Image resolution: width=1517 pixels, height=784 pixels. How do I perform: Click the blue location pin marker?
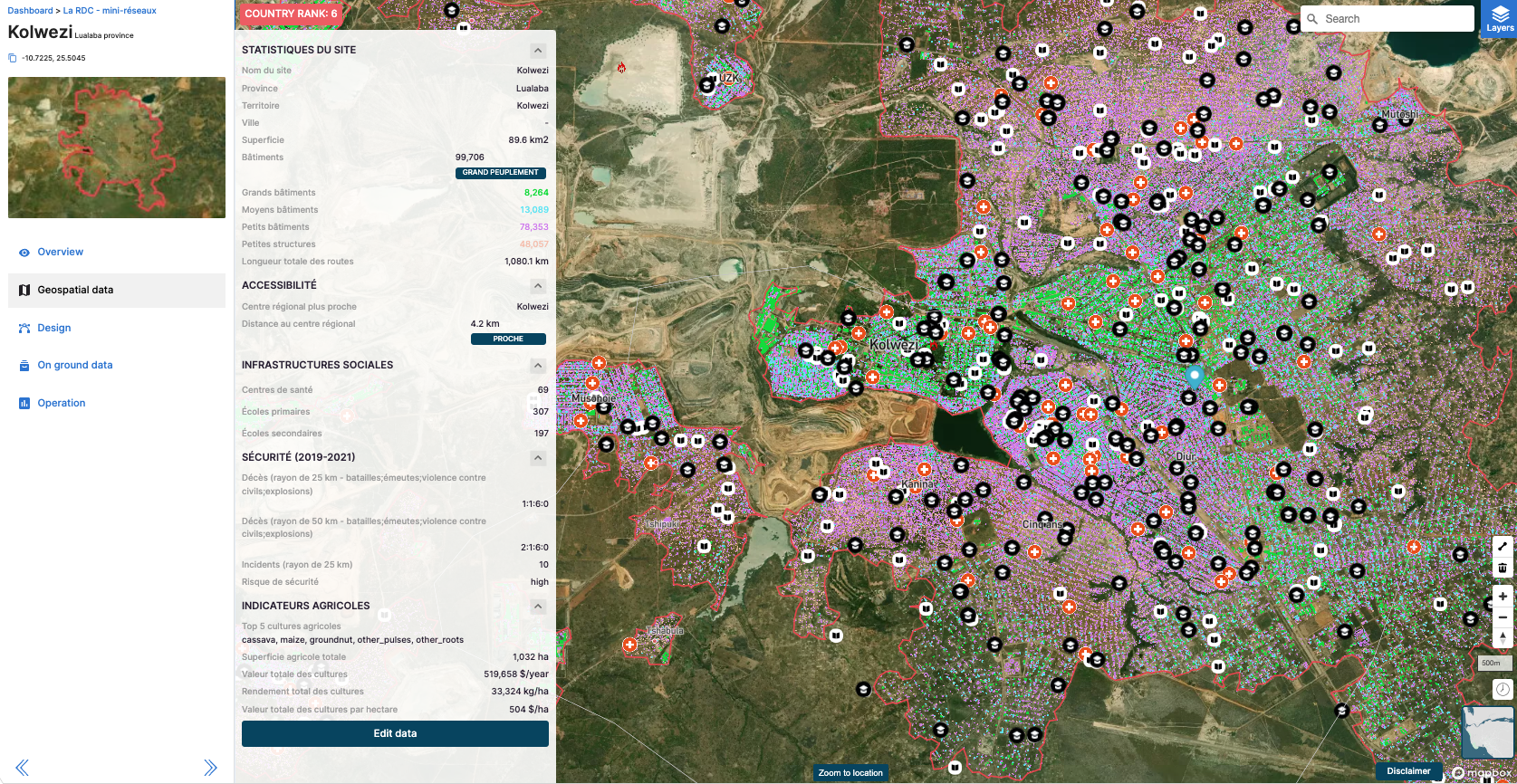(x=1195, y=376)
